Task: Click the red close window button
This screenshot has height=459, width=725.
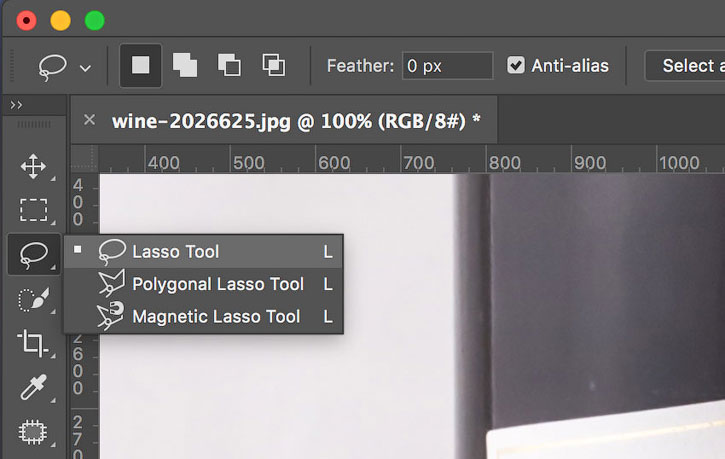Action: (x=26, y=21)
